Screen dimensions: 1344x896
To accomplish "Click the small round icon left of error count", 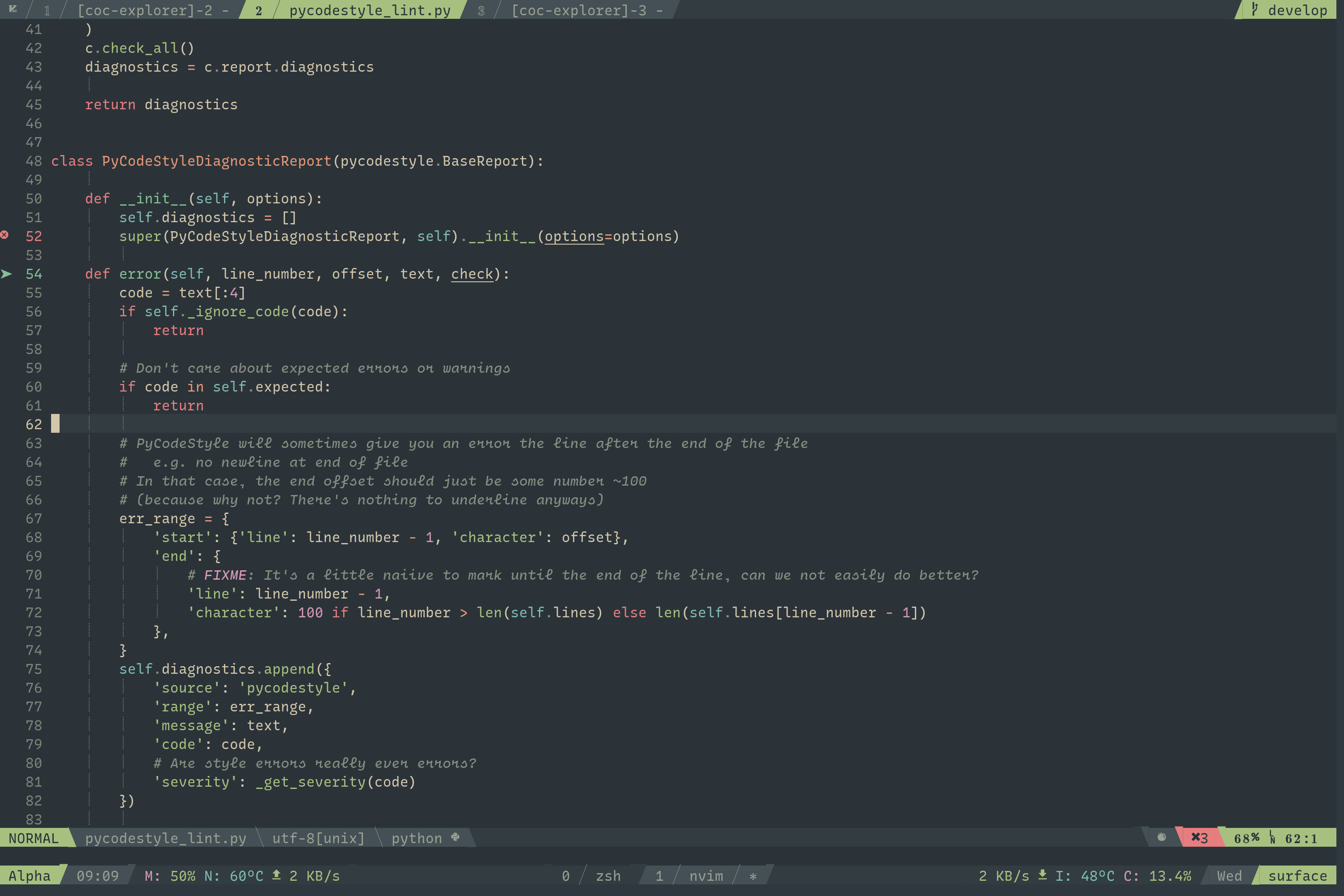I will pyautogui.click(x=1162, y=837).
